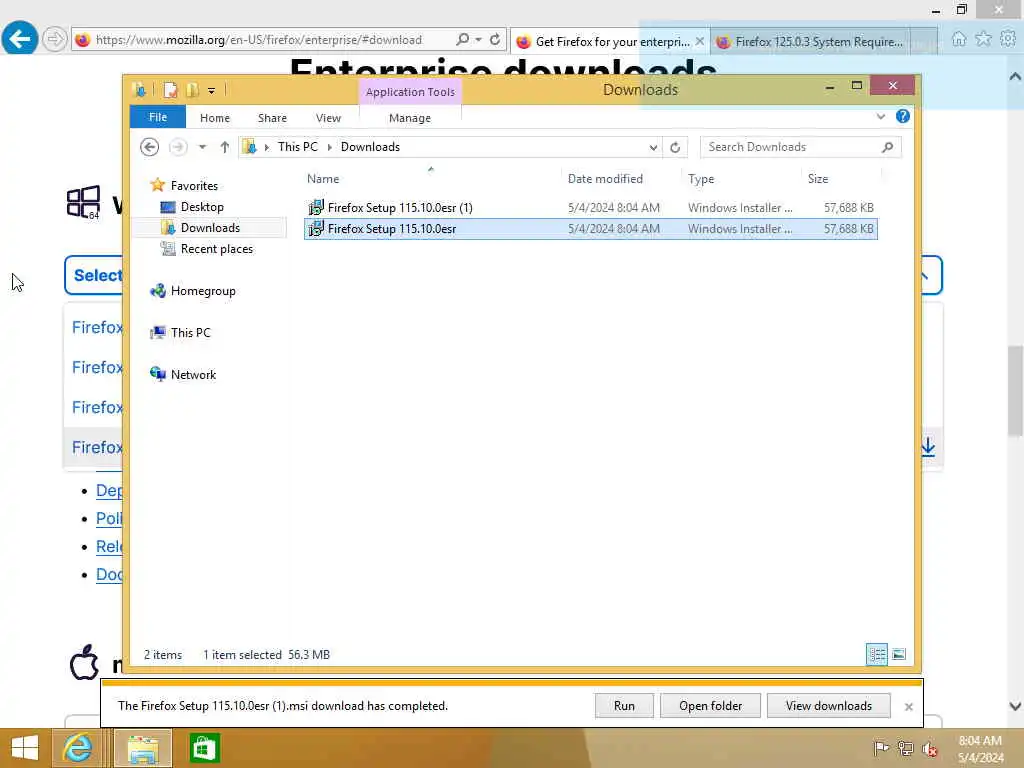Click network icon in system tray
Screen dimensions: 1024x768
click(905, 748)
